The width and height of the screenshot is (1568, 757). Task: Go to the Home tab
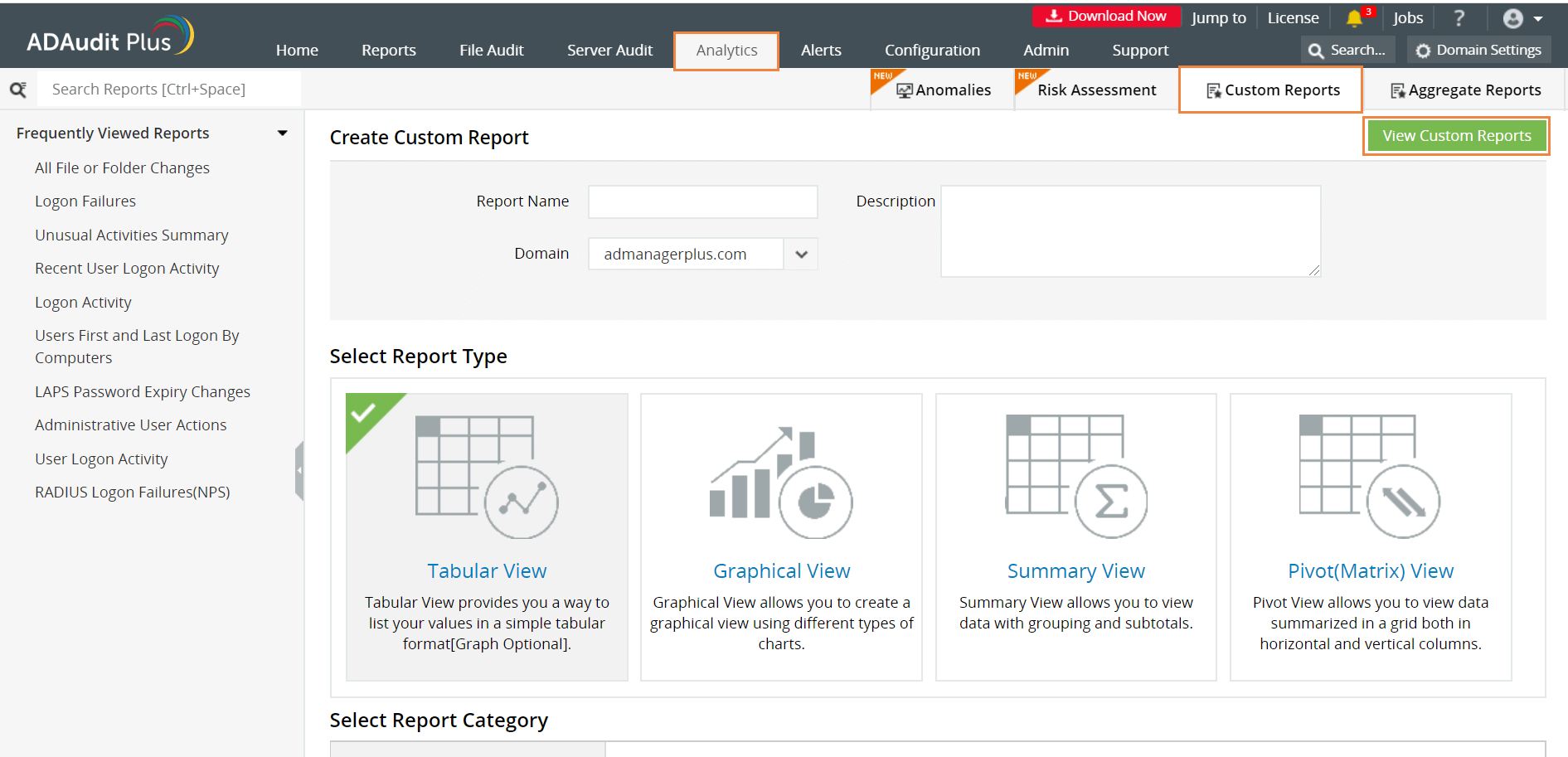[x=297, y=51]
